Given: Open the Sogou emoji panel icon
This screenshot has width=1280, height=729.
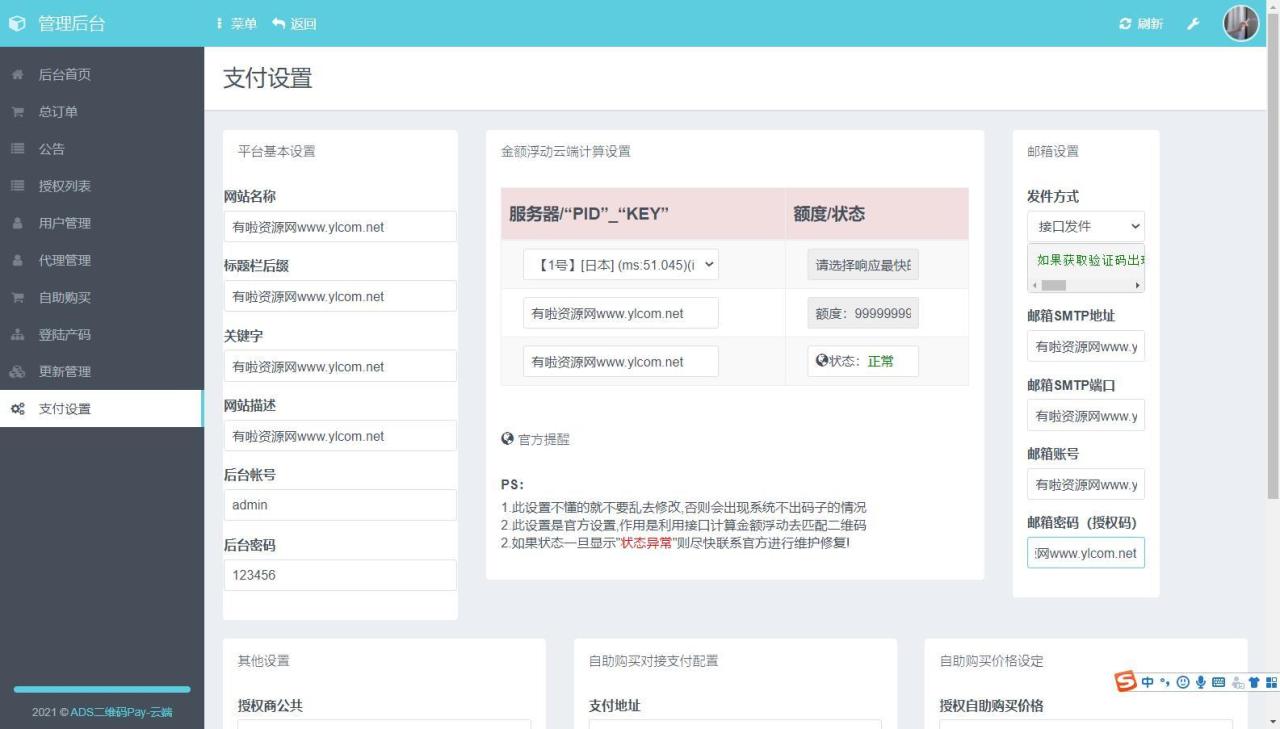Looking at the screenshot, I should click(1183, 682).
